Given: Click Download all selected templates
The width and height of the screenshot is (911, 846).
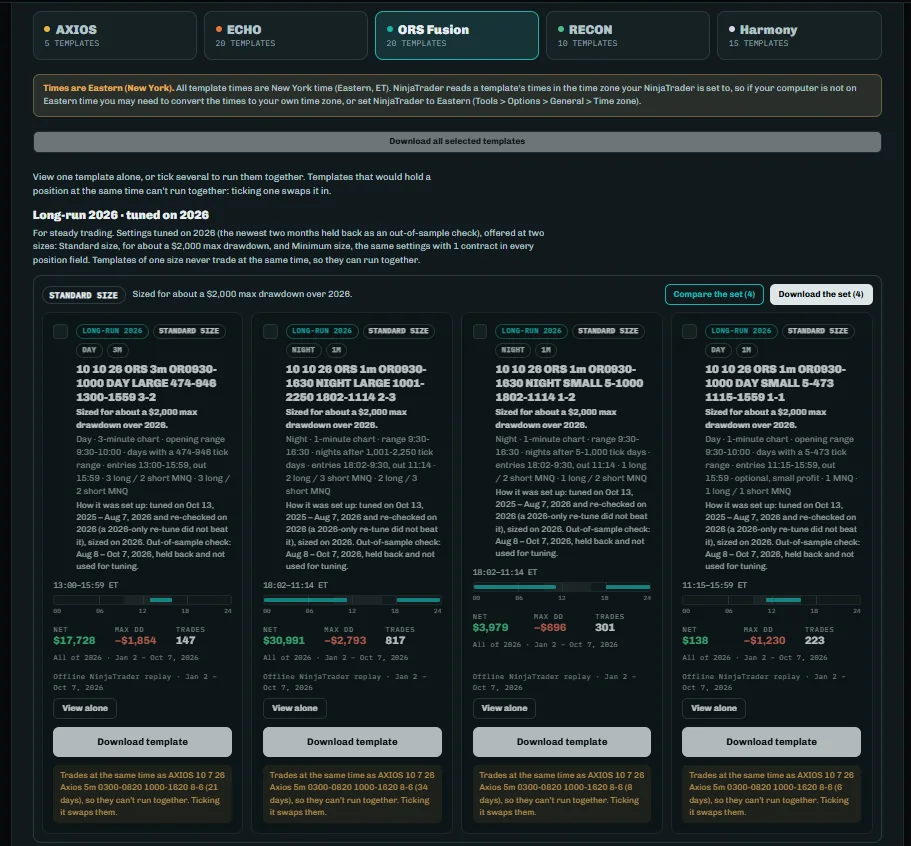Looking at the screenshot, I should (457, 142).
